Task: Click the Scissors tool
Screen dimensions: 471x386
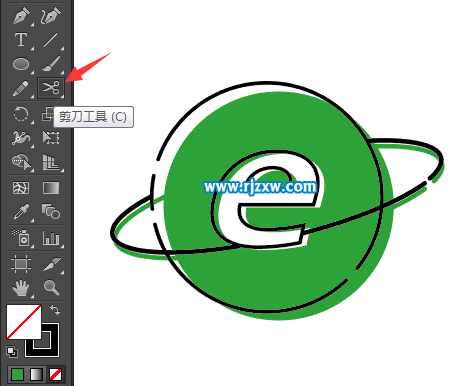Action: 51,88
